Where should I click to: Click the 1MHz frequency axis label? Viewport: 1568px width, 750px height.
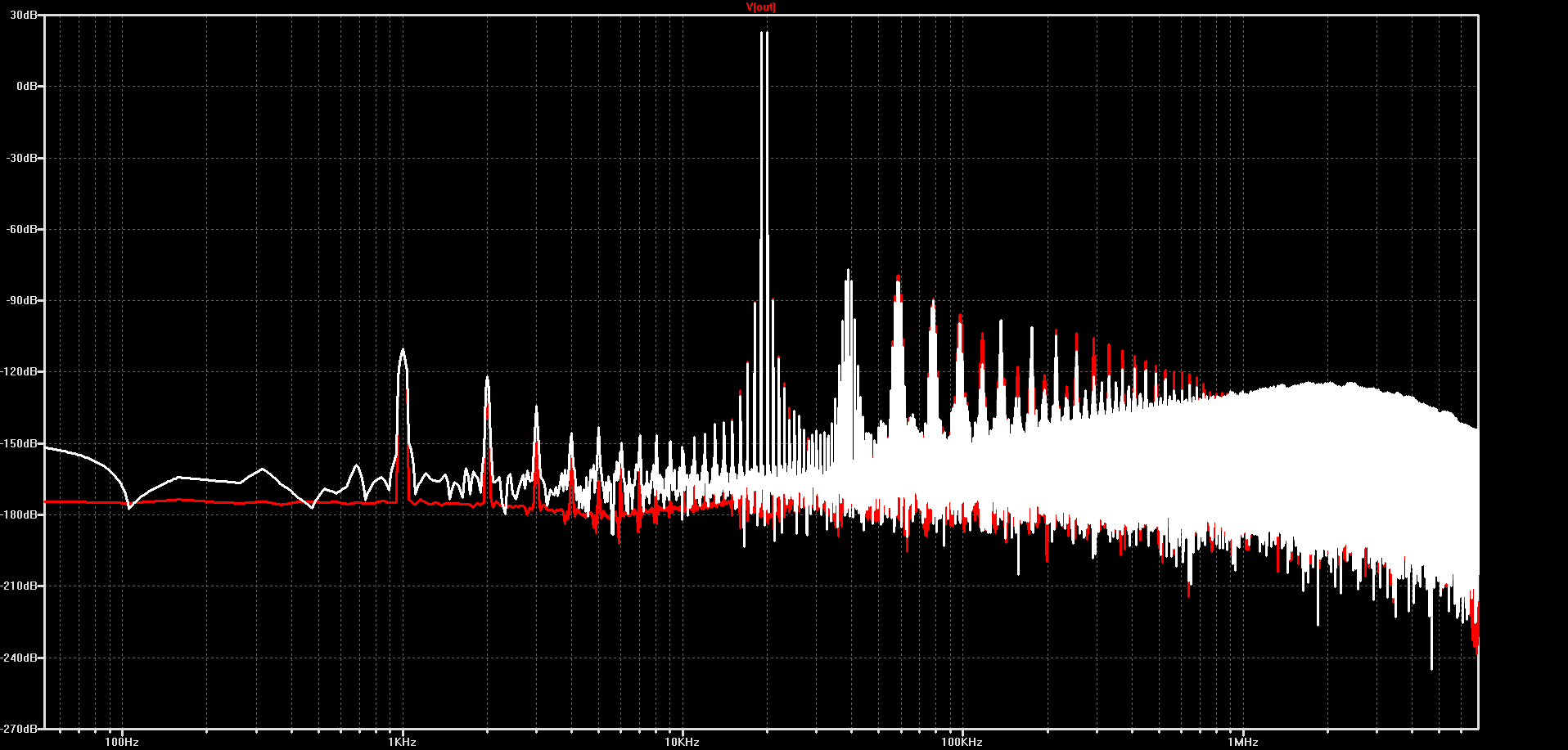pyautogui.click(x=1242, y=742)
